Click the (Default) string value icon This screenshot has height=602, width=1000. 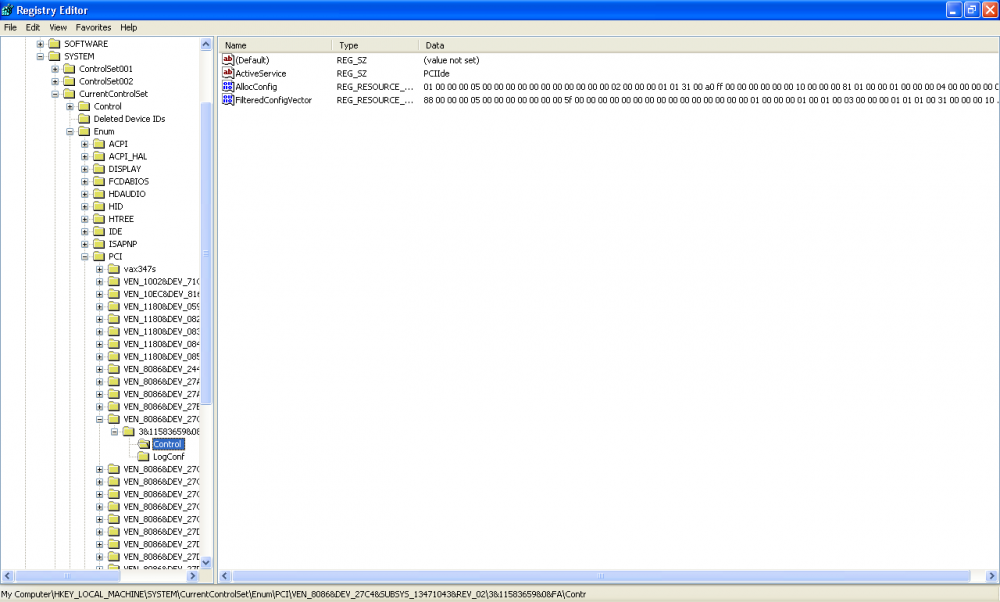tap(228, 60)
